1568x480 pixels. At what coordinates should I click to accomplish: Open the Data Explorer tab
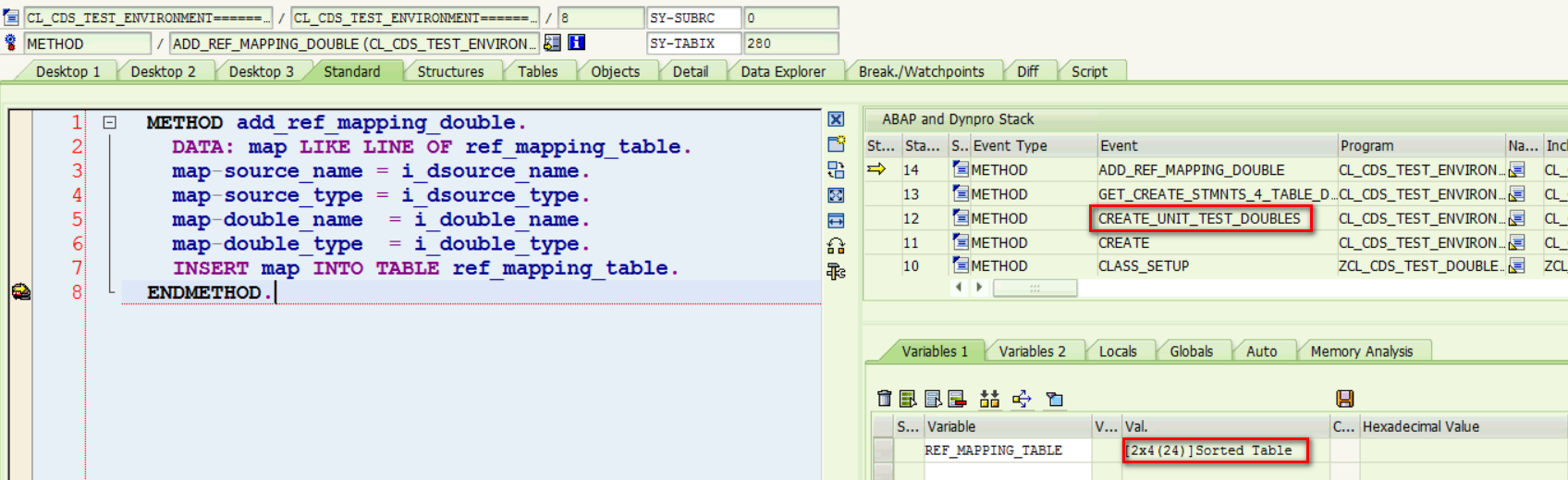(783, 71)
